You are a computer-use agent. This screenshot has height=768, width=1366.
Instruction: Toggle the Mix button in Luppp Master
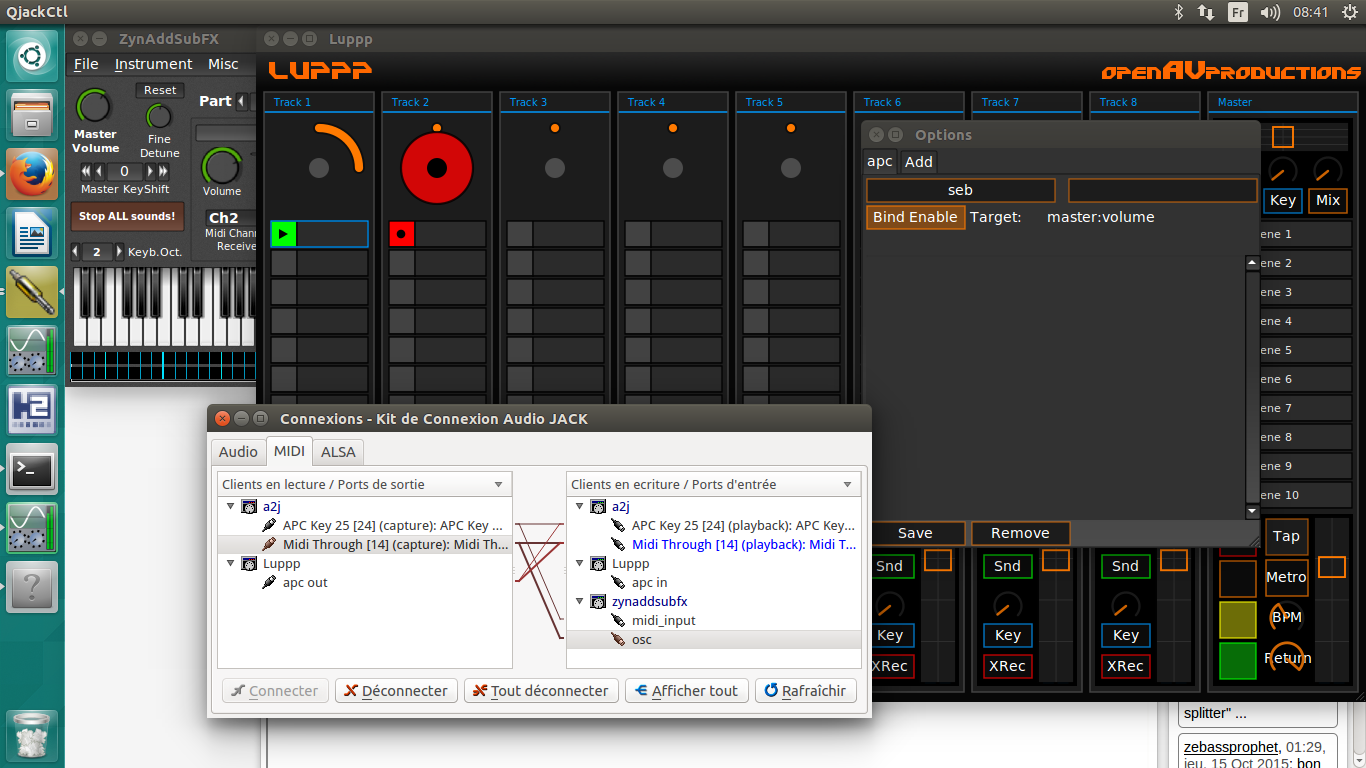click(x=1328, y=200)
